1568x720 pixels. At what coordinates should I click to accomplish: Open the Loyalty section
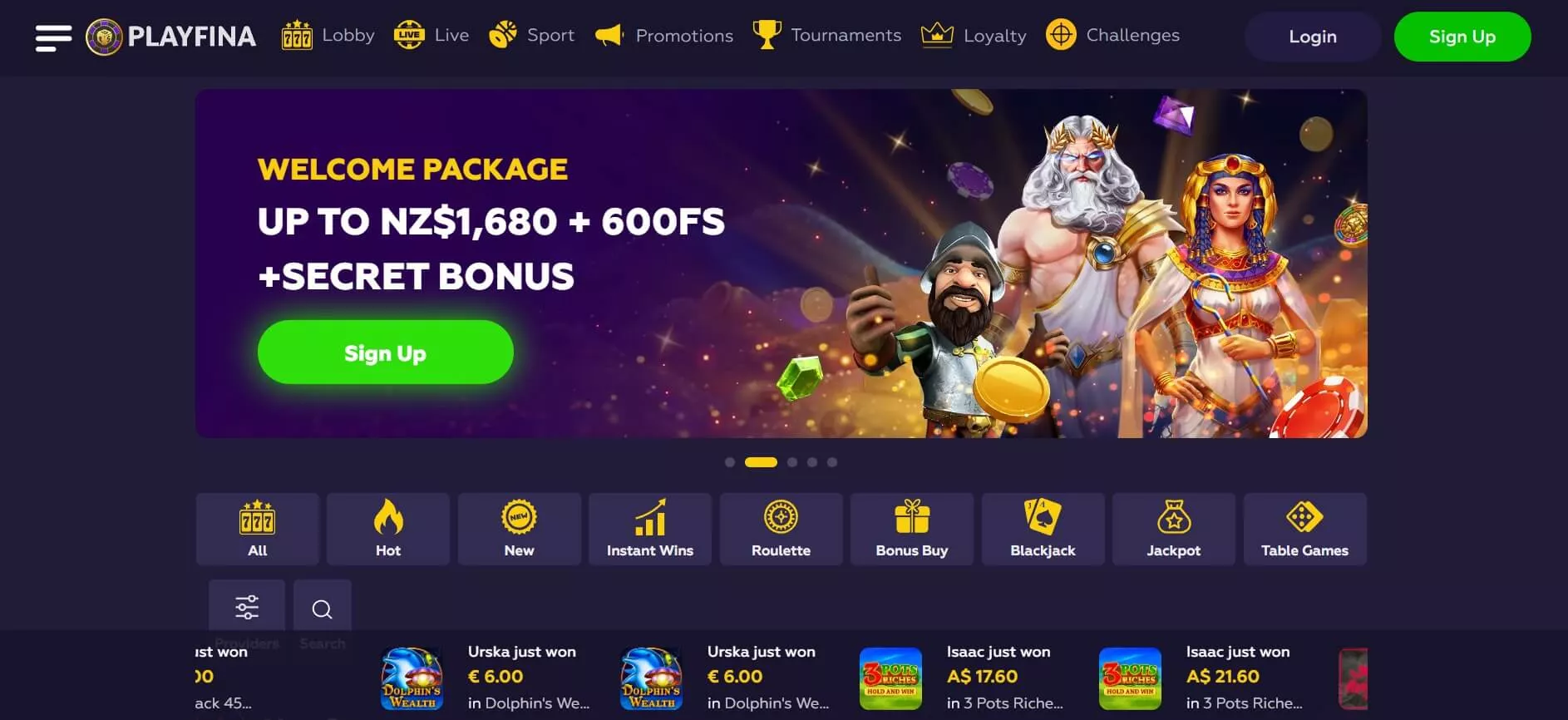974,36
